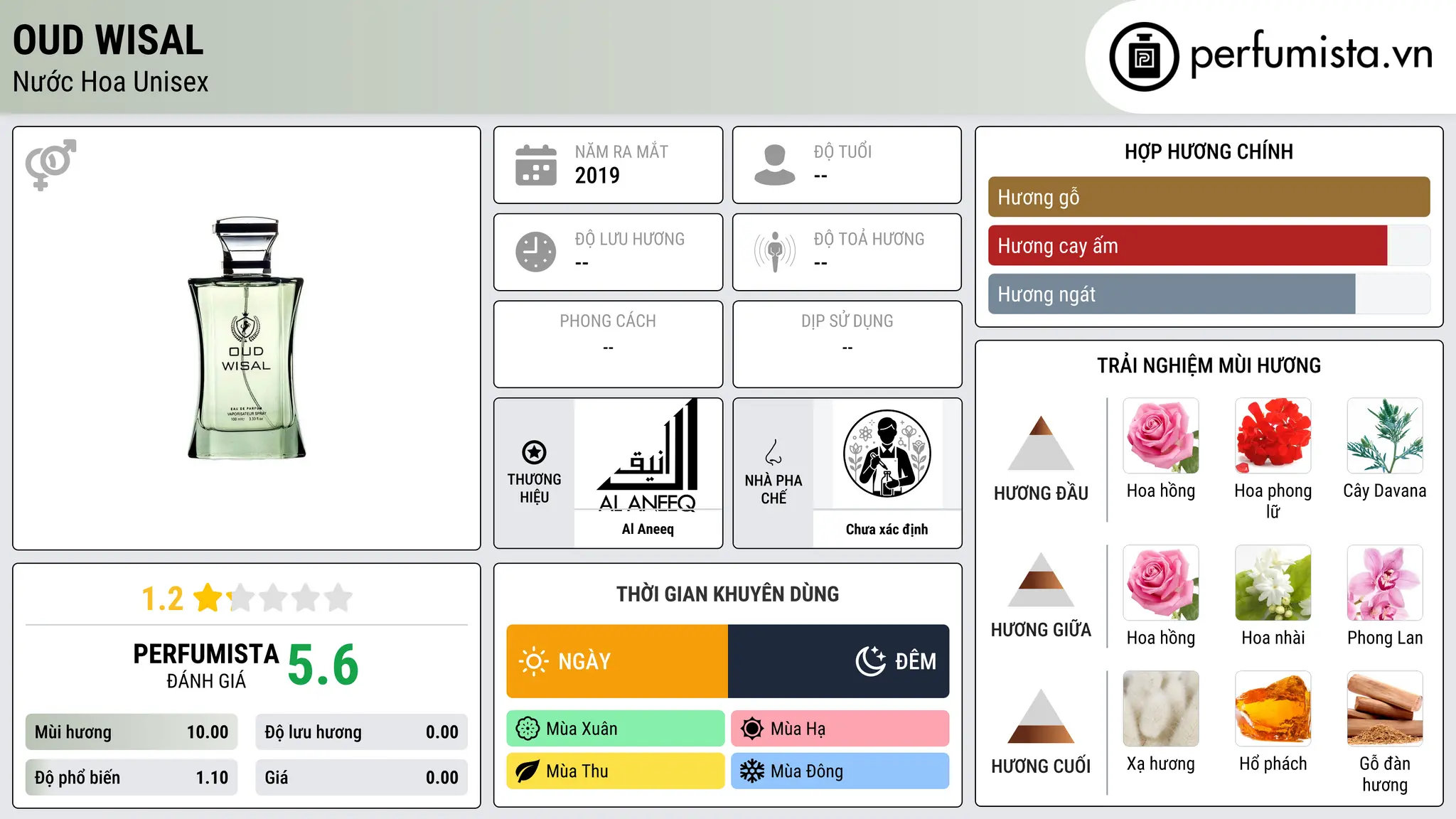Click the person icon beside Độ tuổi
This screenshot has height=819, width=1456.
(x=774, y=165)
